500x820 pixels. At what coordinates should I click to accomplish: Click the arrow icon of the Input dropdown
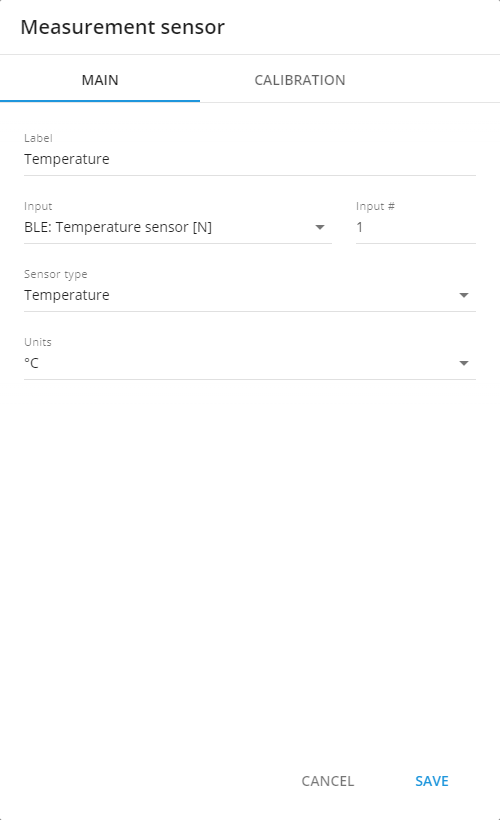[320, 227]
